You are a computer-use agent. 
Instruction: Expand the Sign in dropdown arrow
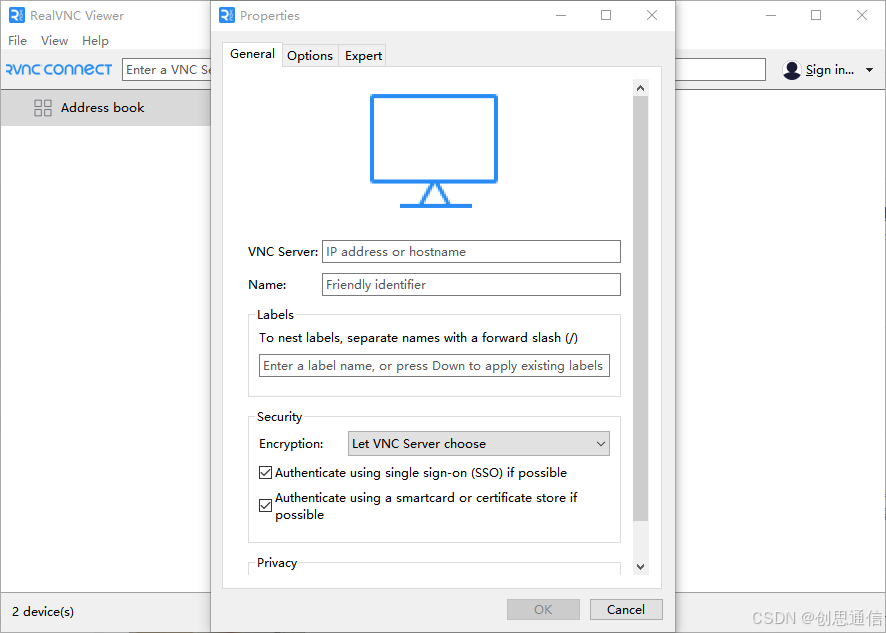870,70
